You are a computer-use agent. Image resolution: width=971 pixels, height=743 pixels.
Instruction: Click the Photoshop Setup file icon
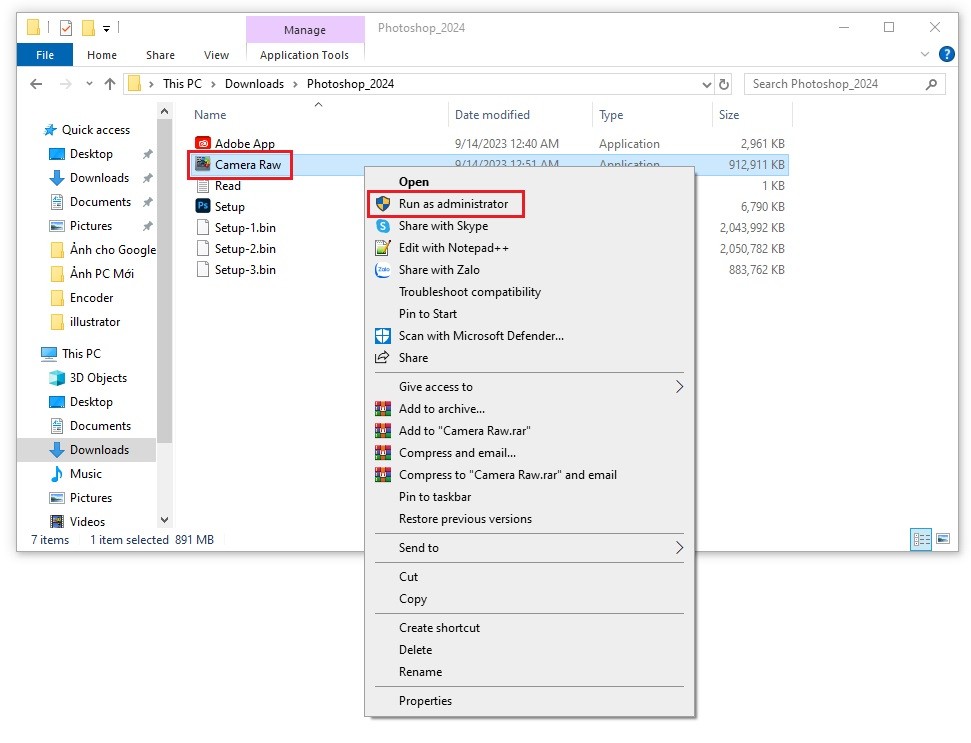[203, 207]
